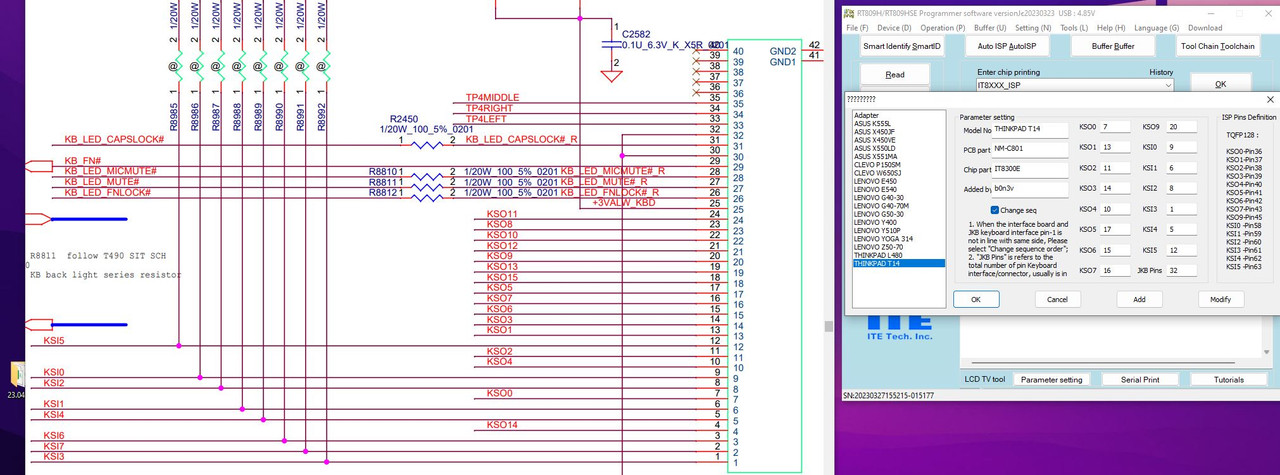Select ASUS K55SL in the model list

[898, 123]
